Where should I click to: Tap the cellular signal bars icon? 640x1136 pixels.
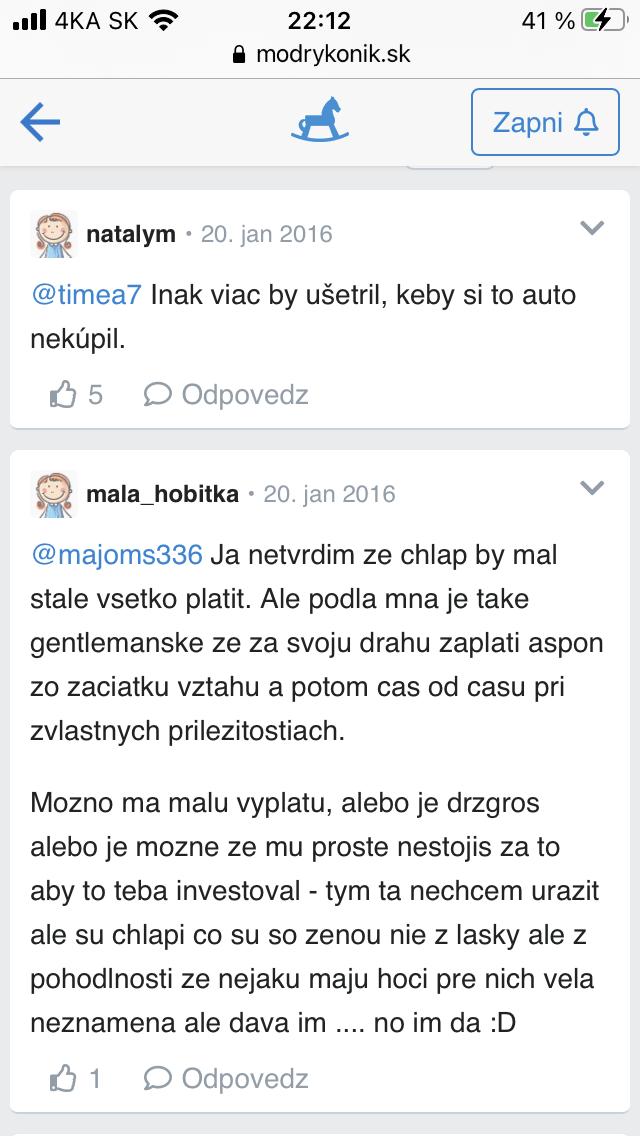[x=31, y=20]
